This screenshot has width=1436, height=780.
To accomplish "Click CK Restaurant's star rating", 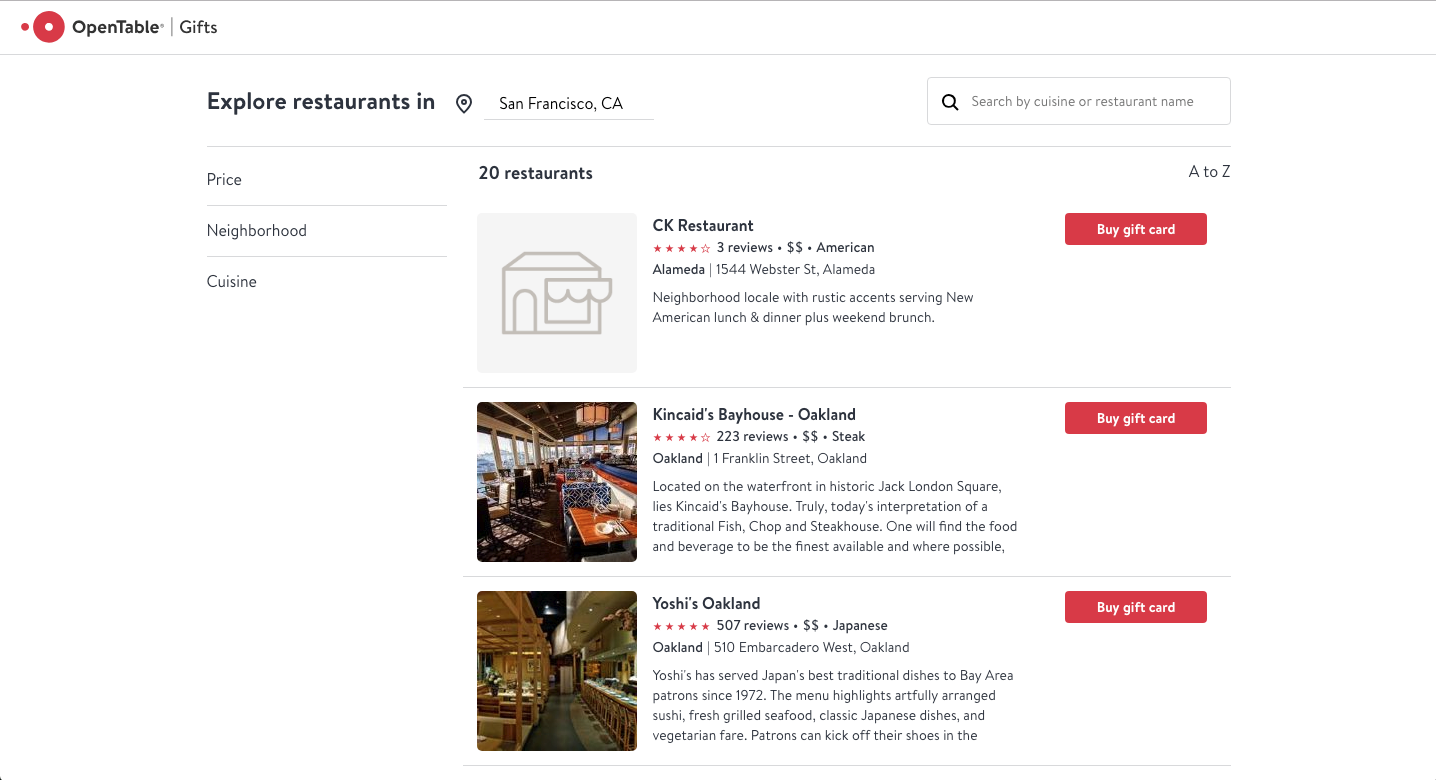I will pyautogui.click(x=682, y=248).
